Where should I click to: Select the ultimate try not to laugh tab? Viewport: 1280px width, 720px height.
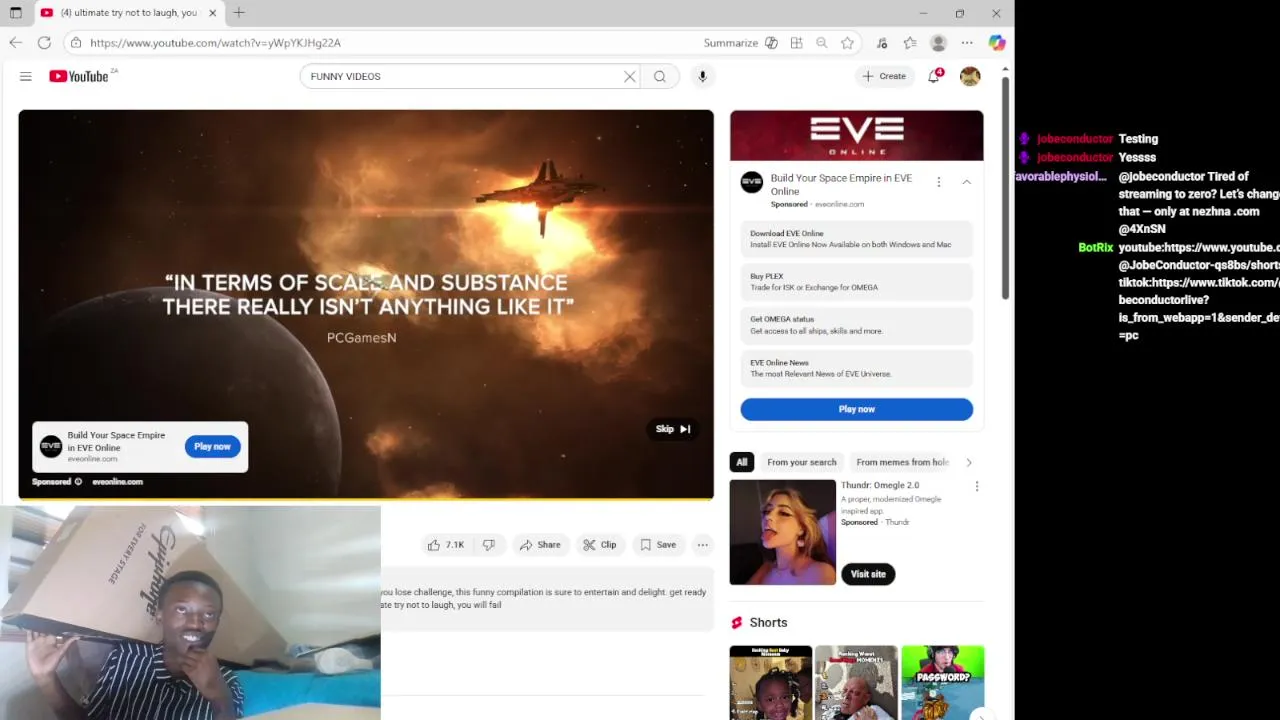point(128,13)
